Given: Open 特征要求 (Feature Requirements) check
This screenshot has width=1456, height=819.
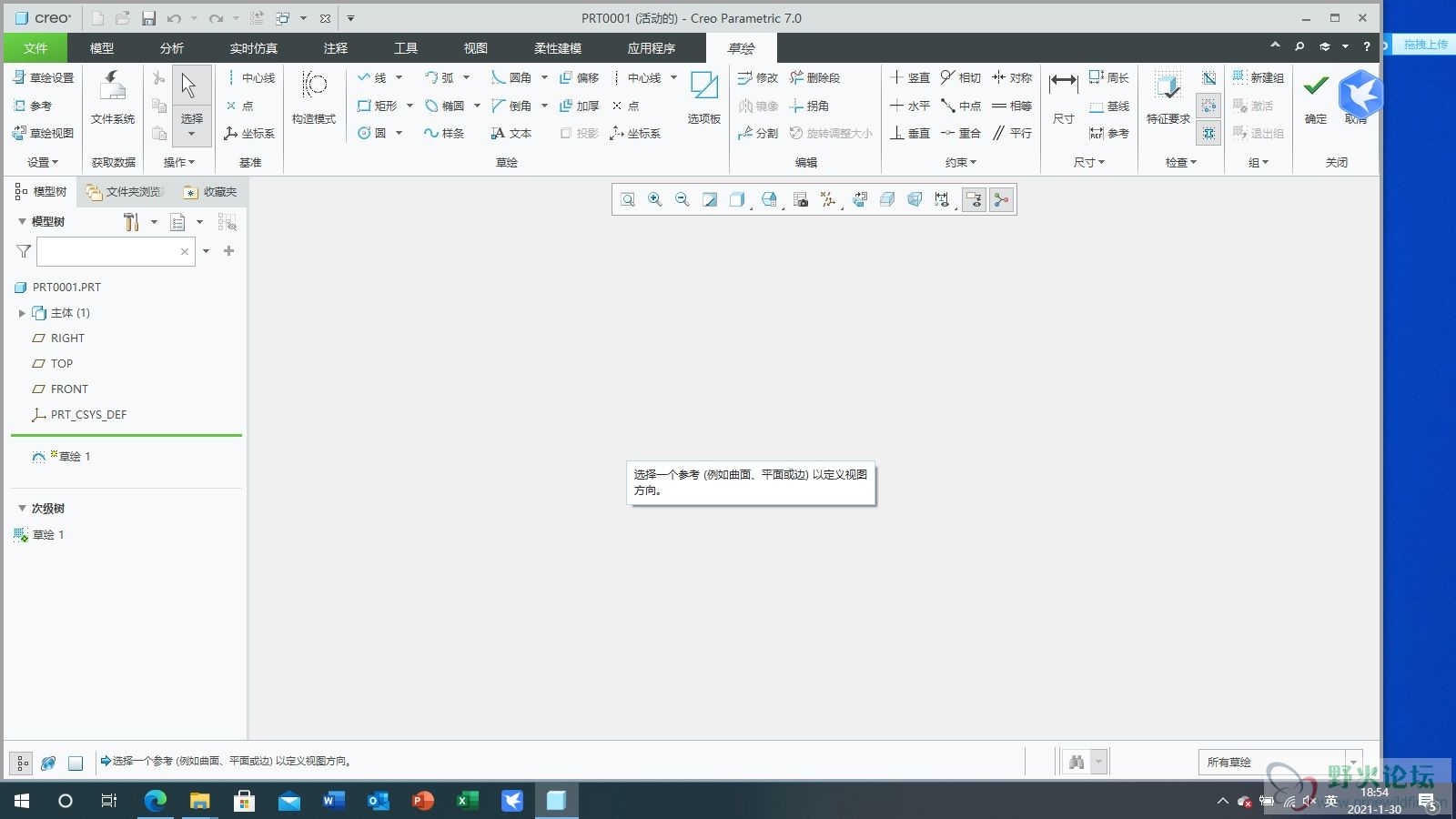Looking at the screenshot, I should tap(1168, 98).
